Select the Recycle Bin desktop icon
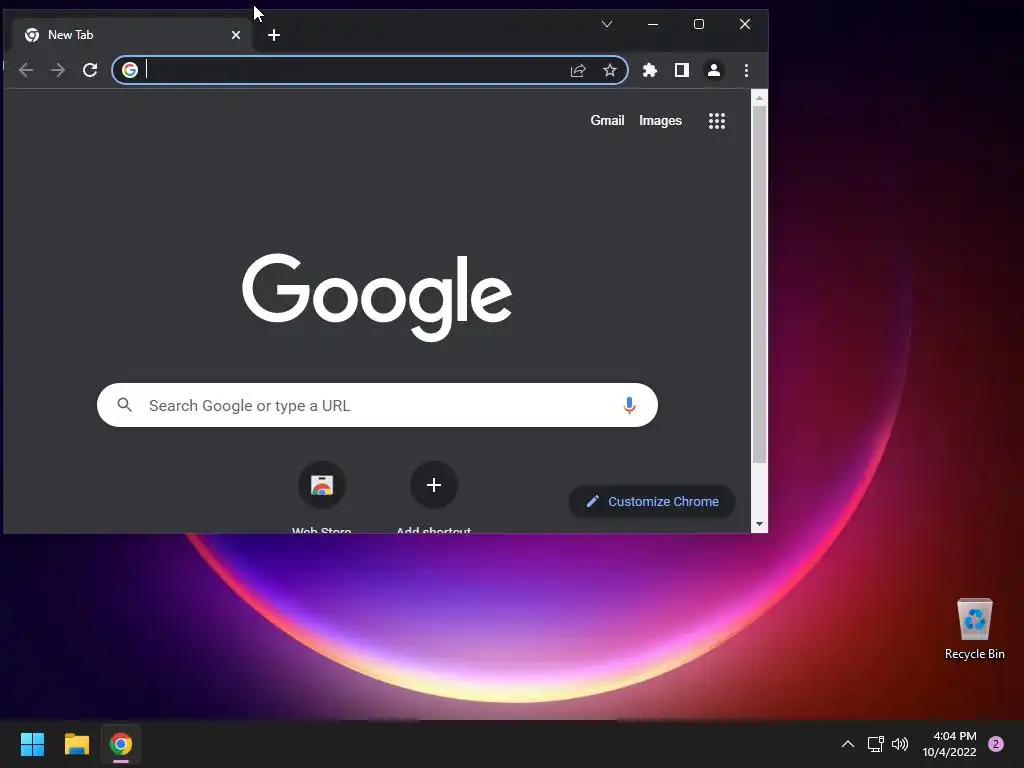Screen dimensions: 1024x768 pyautogui.click(x=974, y=629)
